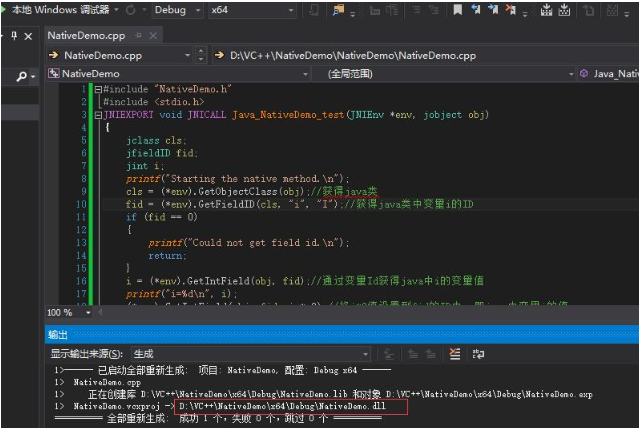
Task: Toggle bookmark on current line
Action: (458, 10)
